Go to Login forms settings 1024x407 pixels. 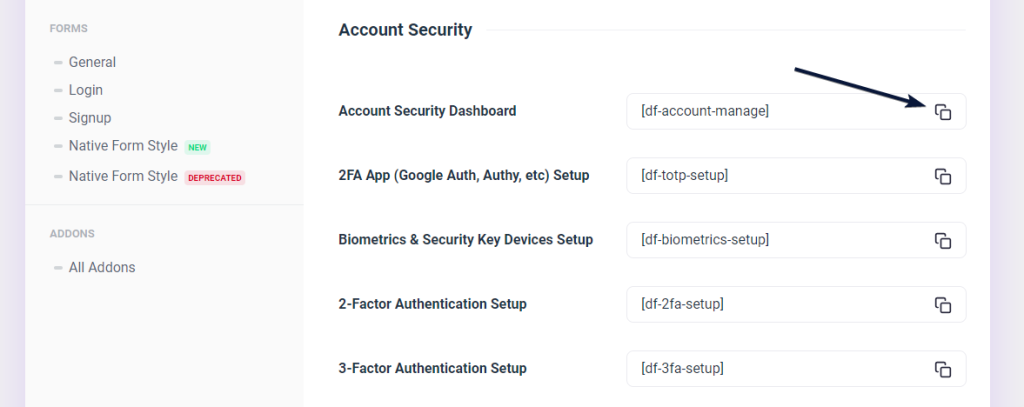coord(86,90)
